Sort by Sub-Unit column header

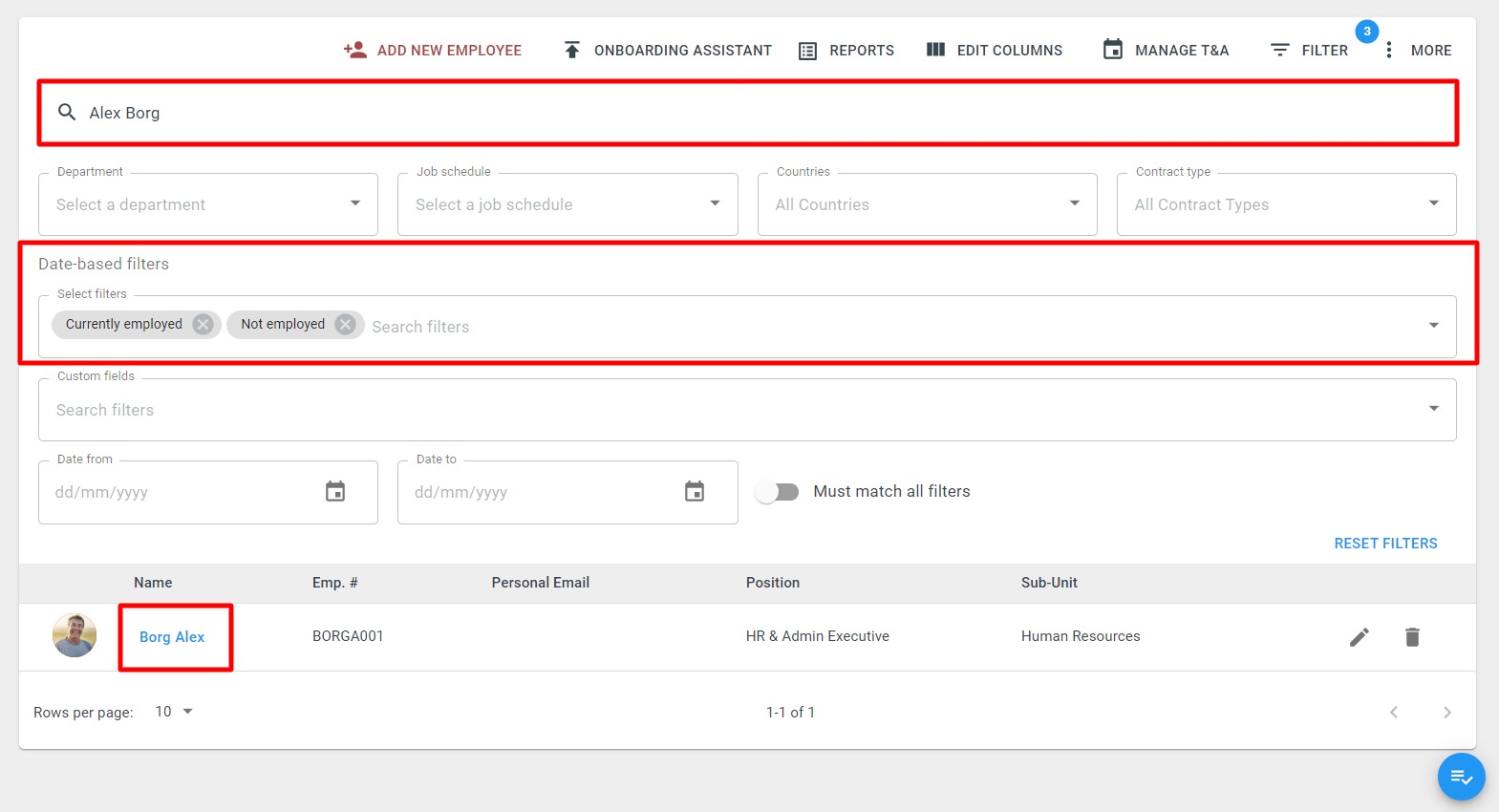(x=1049, y=583)
